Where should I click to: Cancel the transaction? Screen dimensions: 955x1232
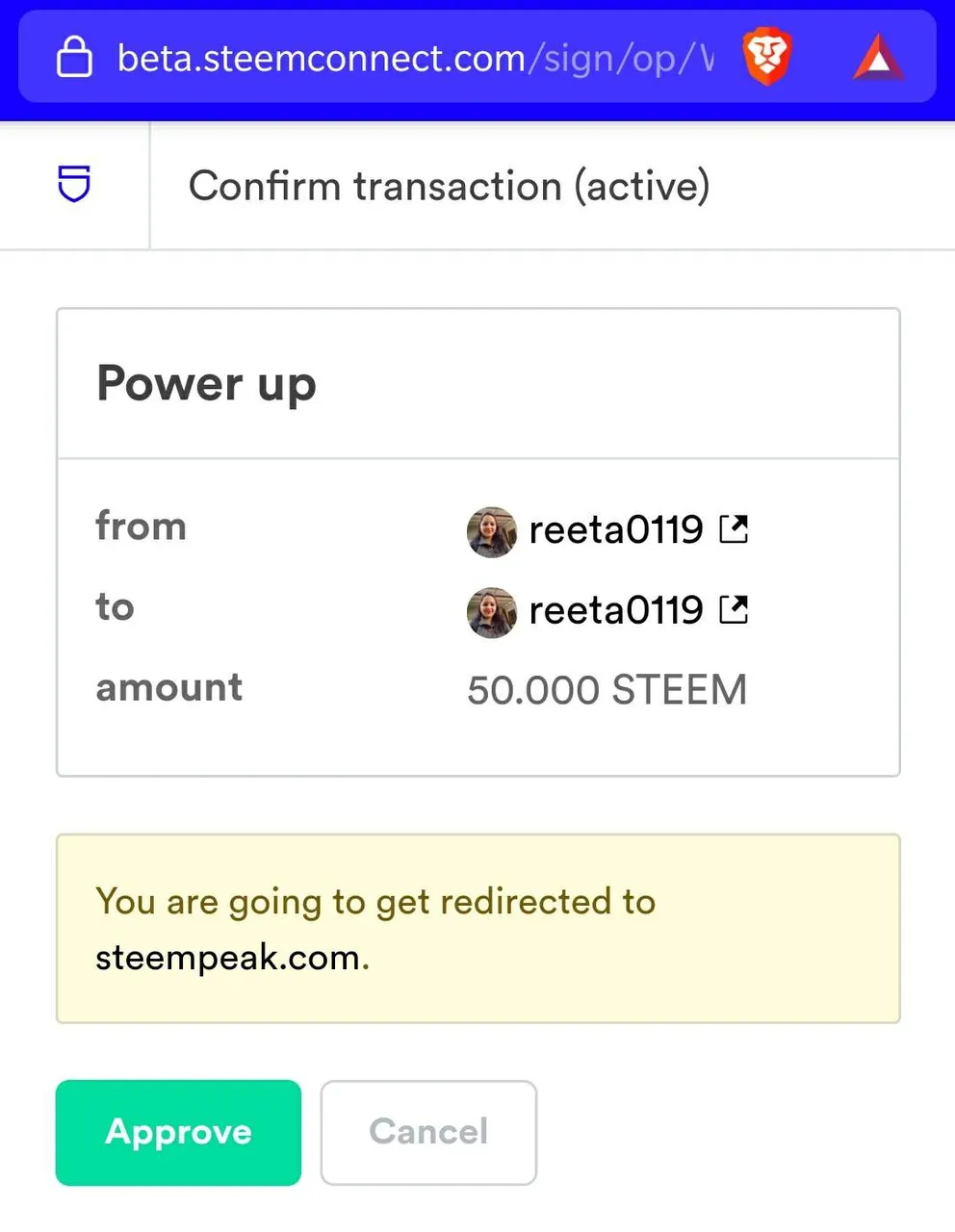[x=428, y=1132]
